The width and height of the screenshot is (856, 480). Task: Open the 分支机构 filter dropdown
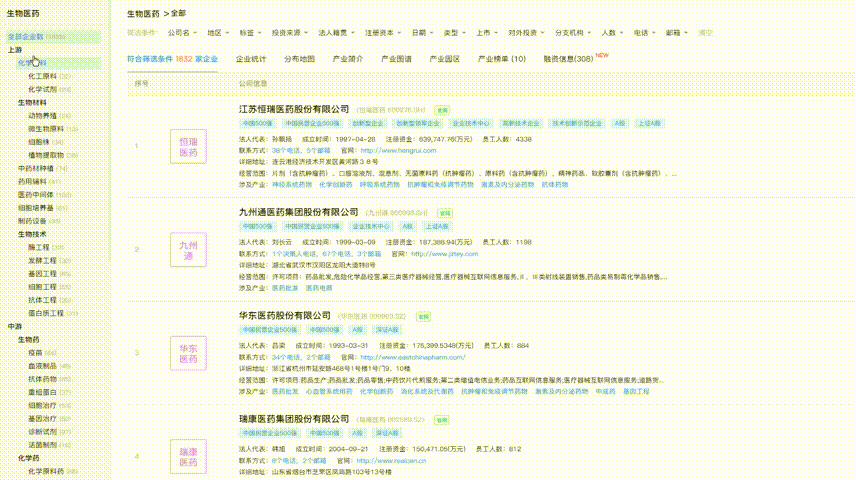pos(571,33)
